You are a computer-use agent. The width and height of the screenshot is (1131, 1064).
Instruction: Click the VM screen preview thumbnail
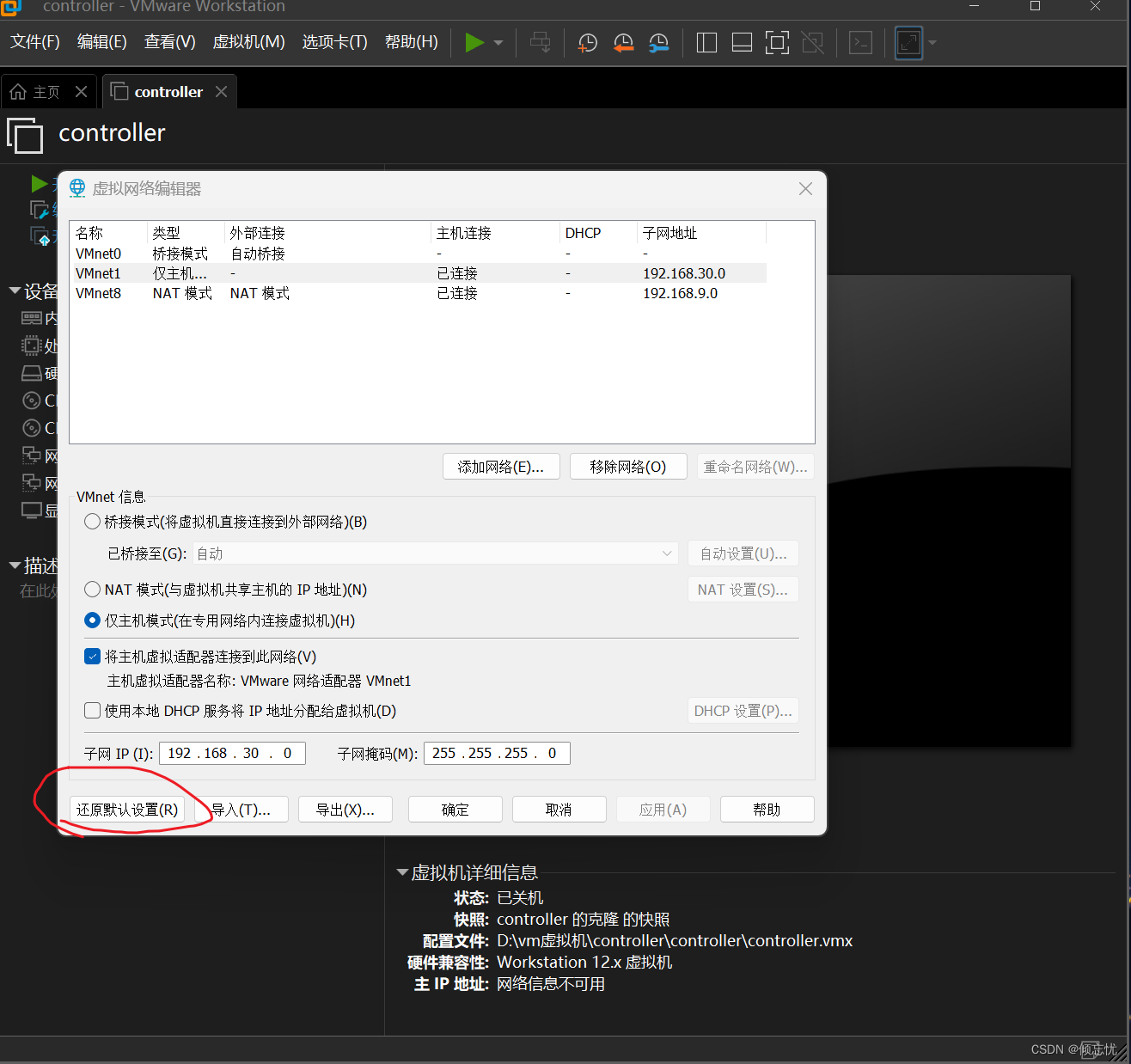tap(950, 511)
